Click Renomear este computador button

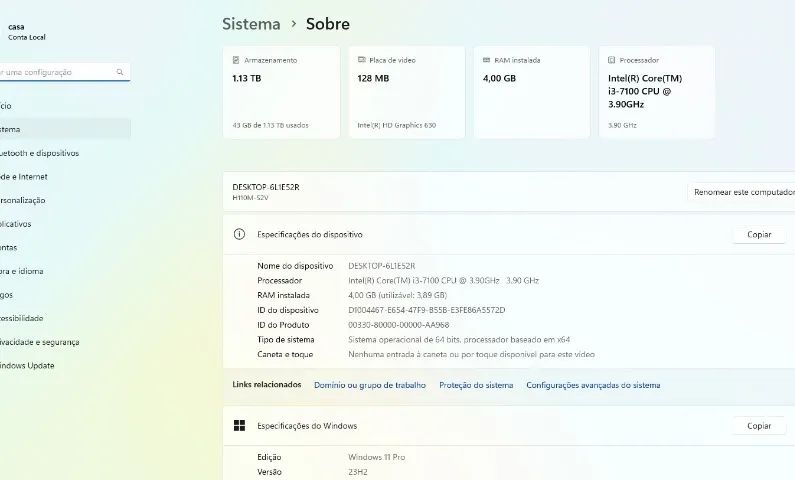click(x=742, y=192)
